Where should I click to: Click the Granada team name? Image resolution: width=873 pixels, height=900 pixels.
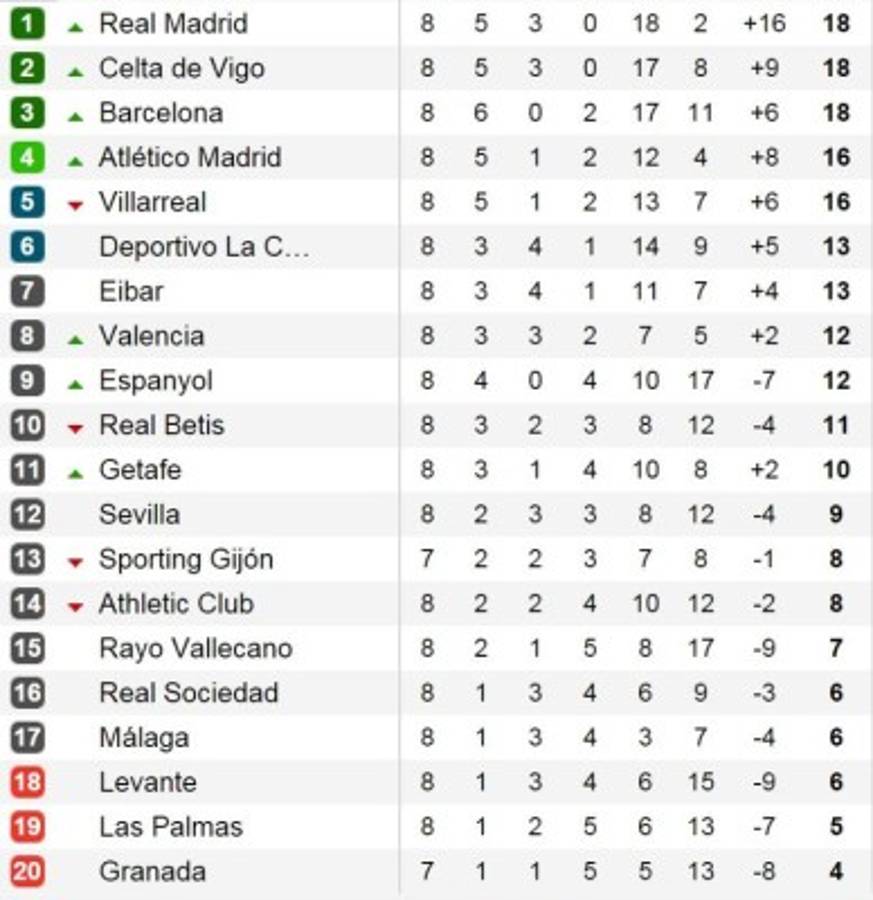(x=152, y=871)
